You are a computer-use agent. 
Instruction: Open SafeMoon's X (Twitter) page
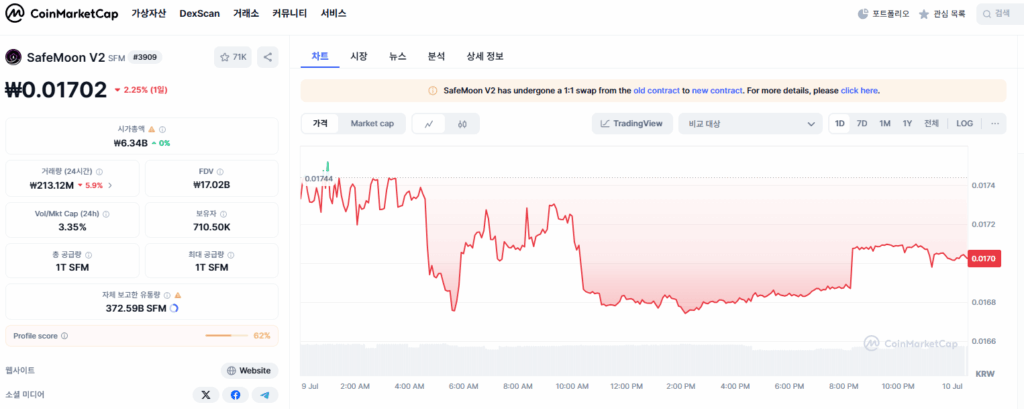pos(206,395)
